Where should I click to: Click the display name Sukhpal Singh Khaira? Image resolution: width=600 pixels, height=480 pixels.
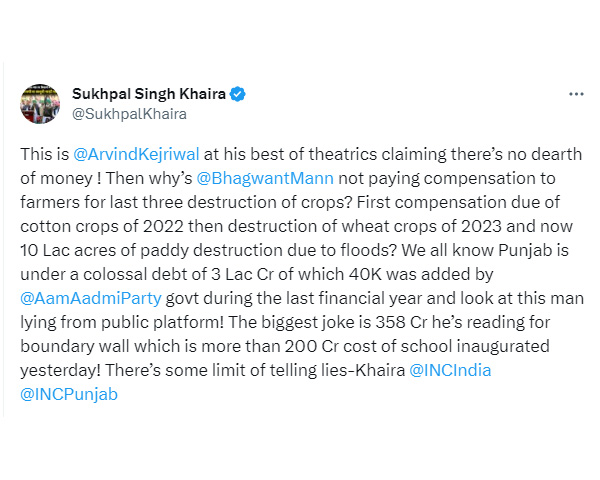[149, 94]
